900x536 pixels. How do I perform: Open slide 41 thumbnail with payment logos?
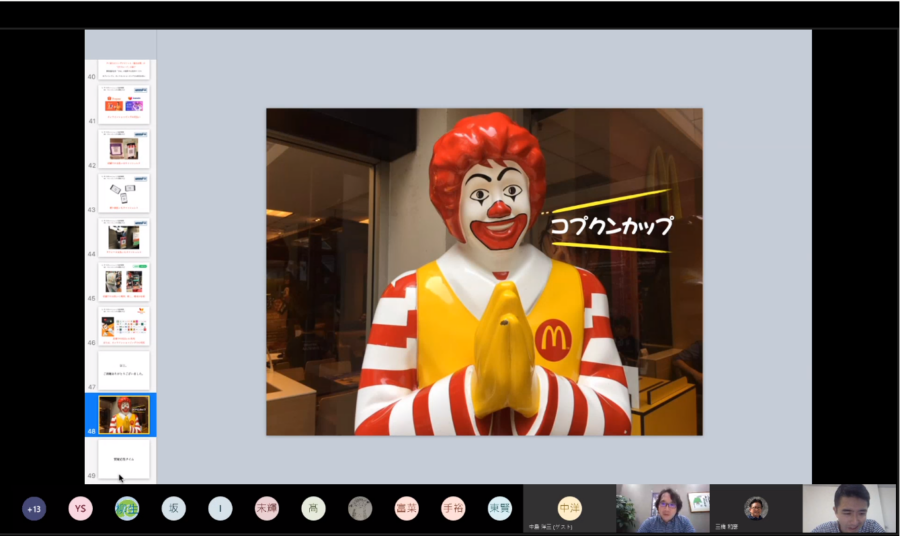[123, 104]
